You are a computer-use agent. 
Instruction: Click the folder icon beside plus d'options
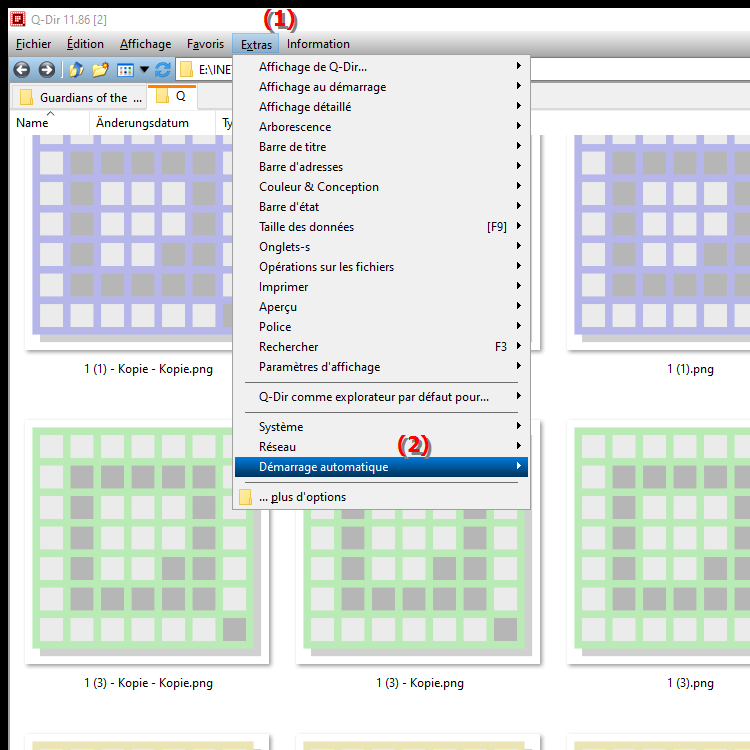245,497
